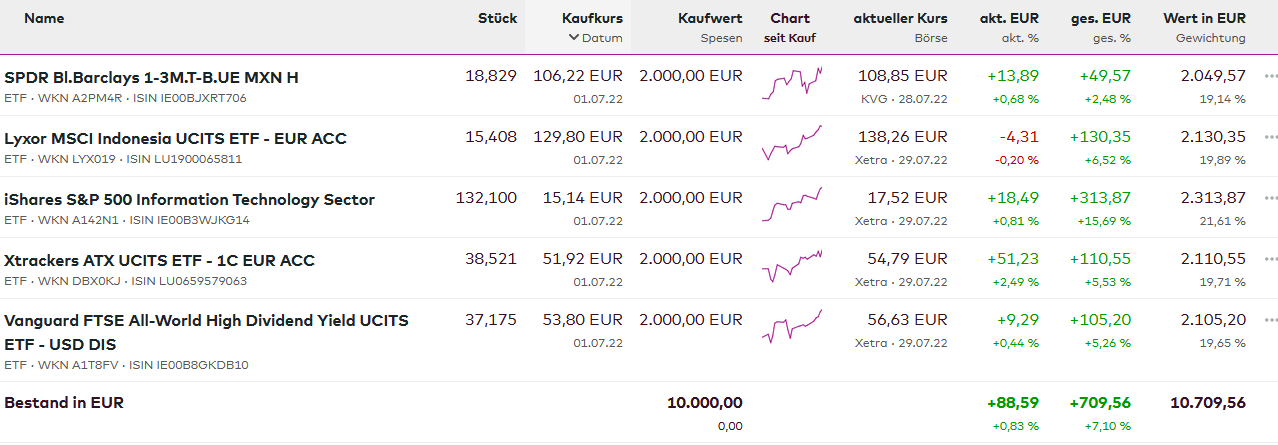
Task: Open more options for Xtrackers ATX row
Action: coord(1270,259)
